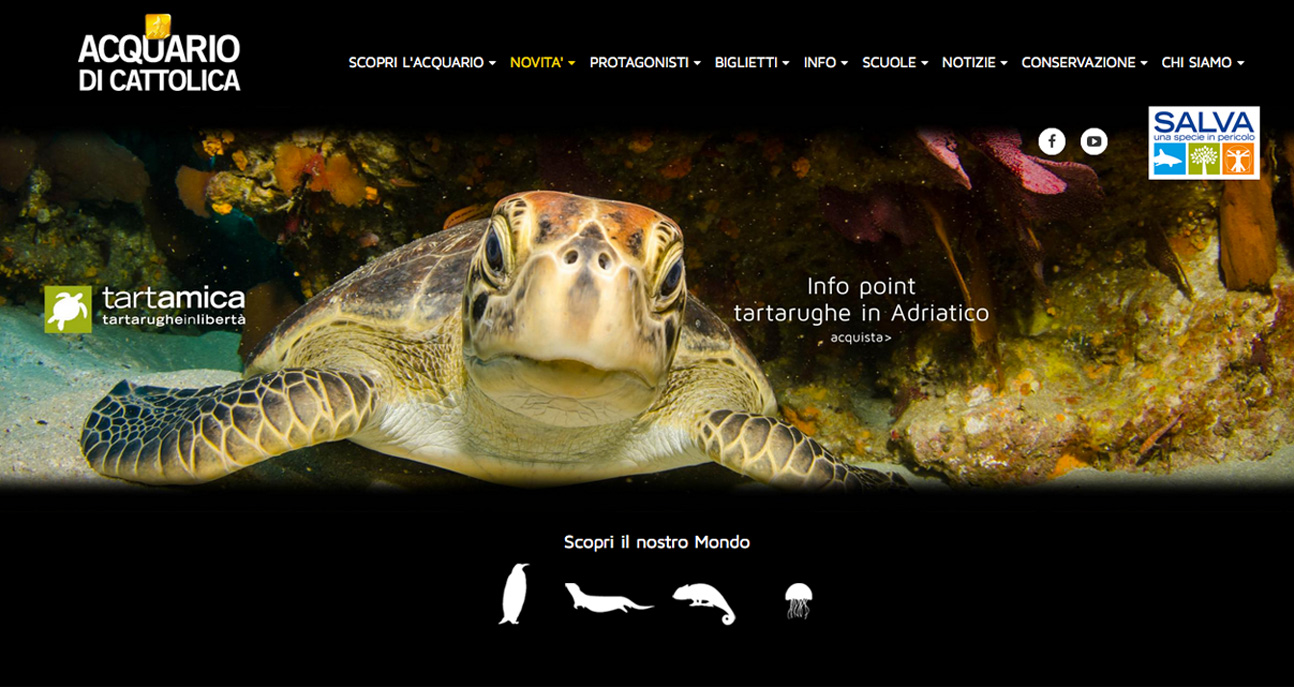The height and width of the screenshot is (687, 1294).
Task: Follow the acquista> link
Action: pos(861,338)
